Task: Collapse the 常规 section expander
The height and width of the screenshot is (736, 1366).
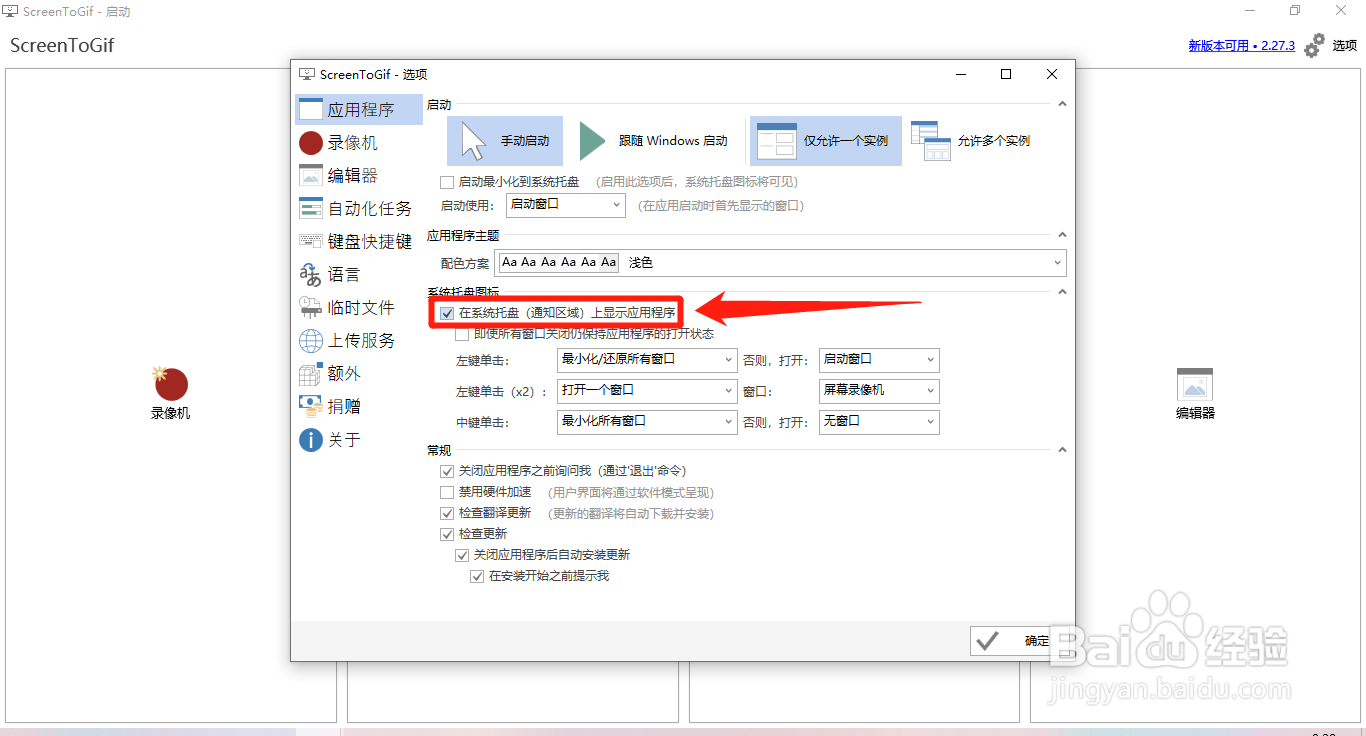Action: pos(1062,451)
